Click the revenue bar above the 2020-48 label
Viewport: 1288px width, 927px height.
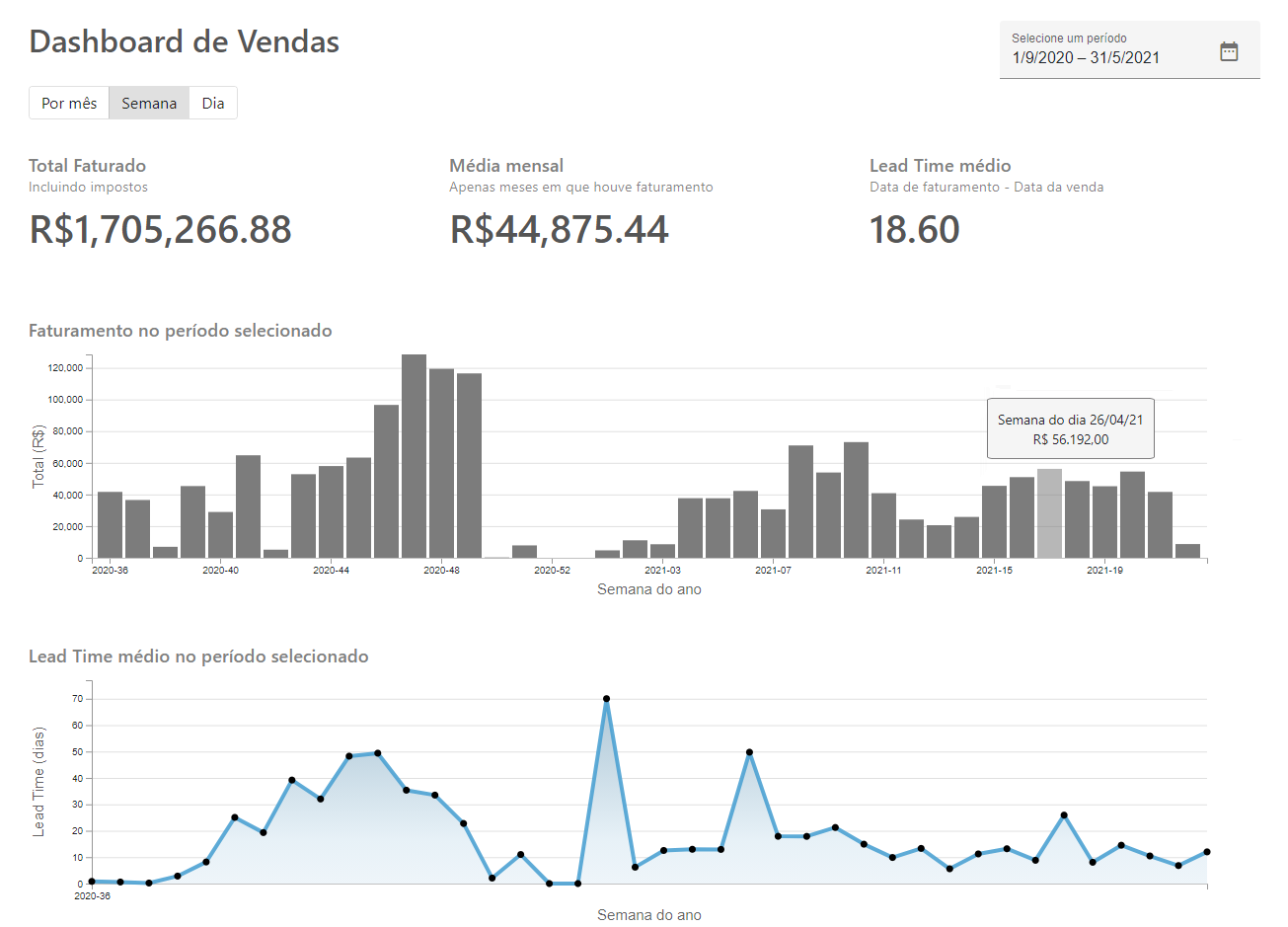[441, 463]
